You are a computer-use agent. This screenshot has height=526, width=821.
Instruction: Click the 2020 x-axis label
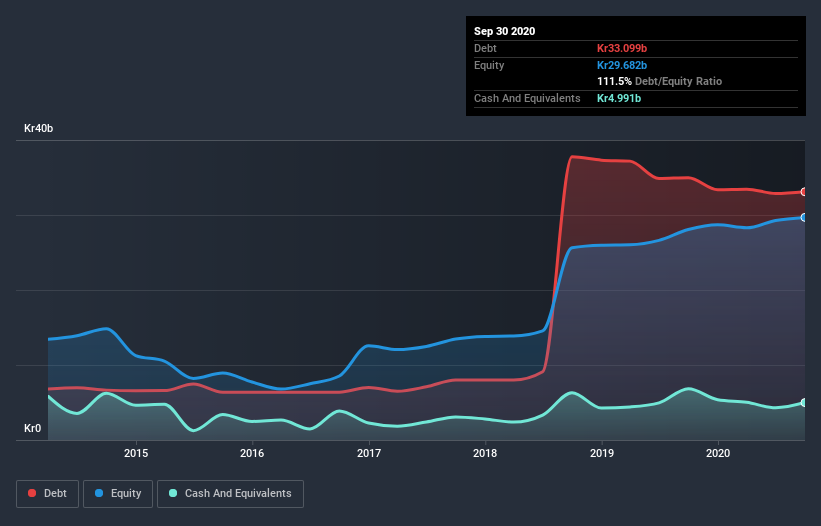718,453
